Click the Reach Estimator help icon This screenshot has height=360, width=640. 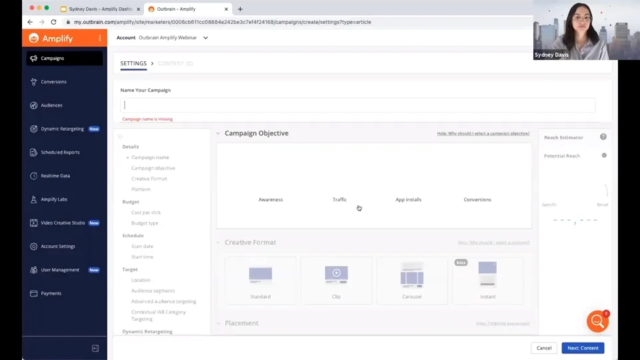pyautogui.click(x=603, y=137)
